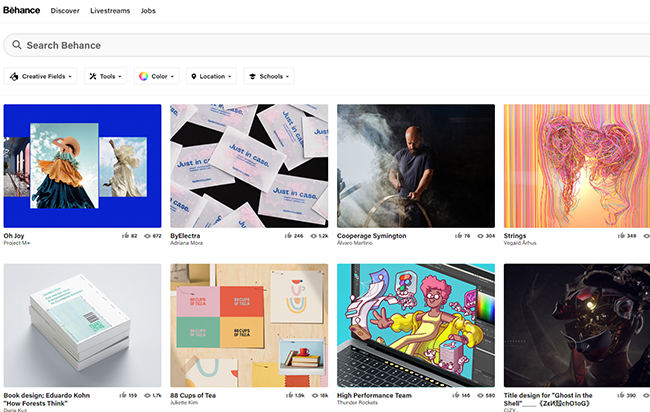Open the Discover menu item
The height and width of the screenshot is (412, 650).
tap(65, 11)
